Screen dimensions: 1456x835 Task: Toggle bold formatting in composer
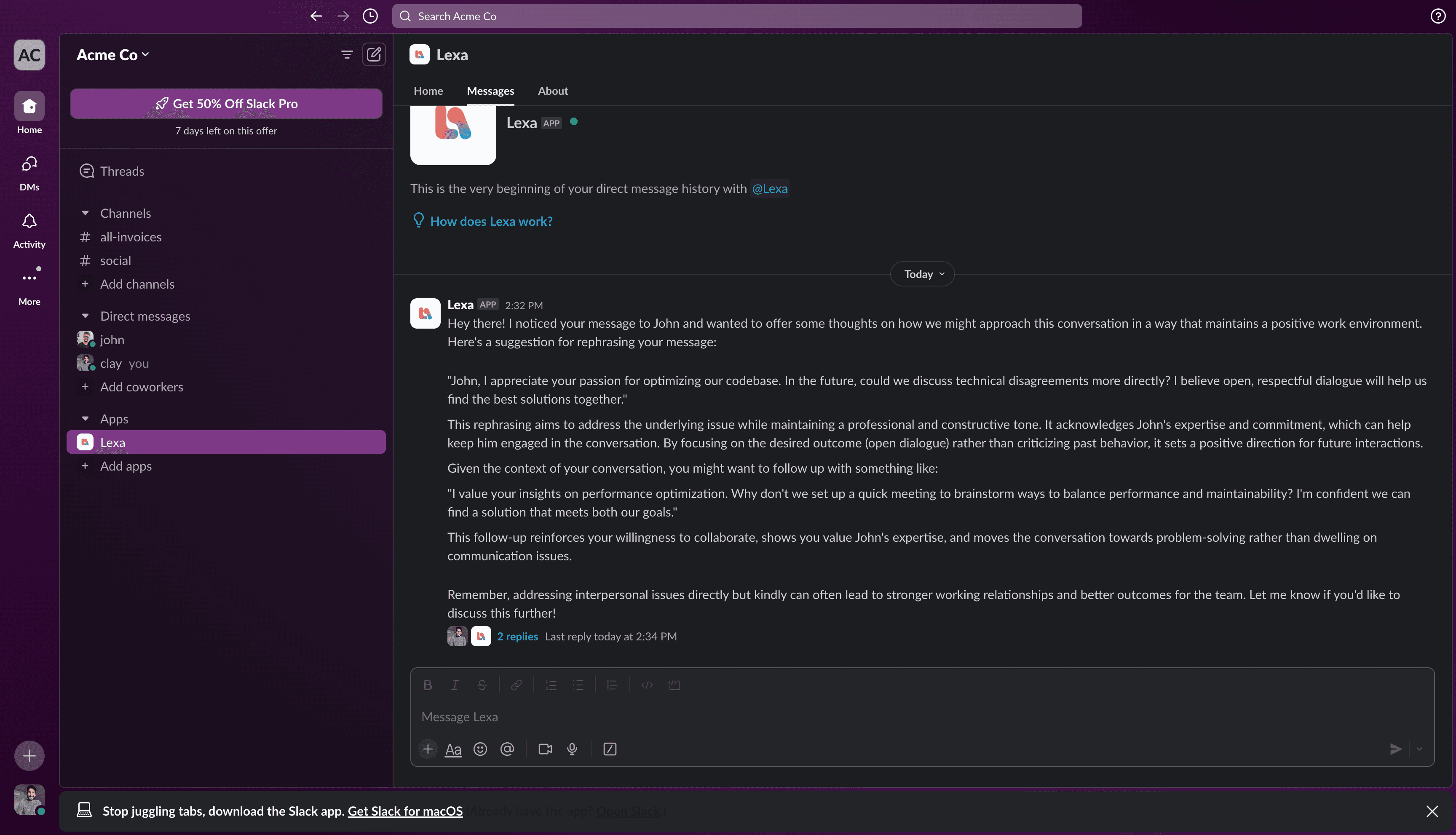click(x=428, y=685)
